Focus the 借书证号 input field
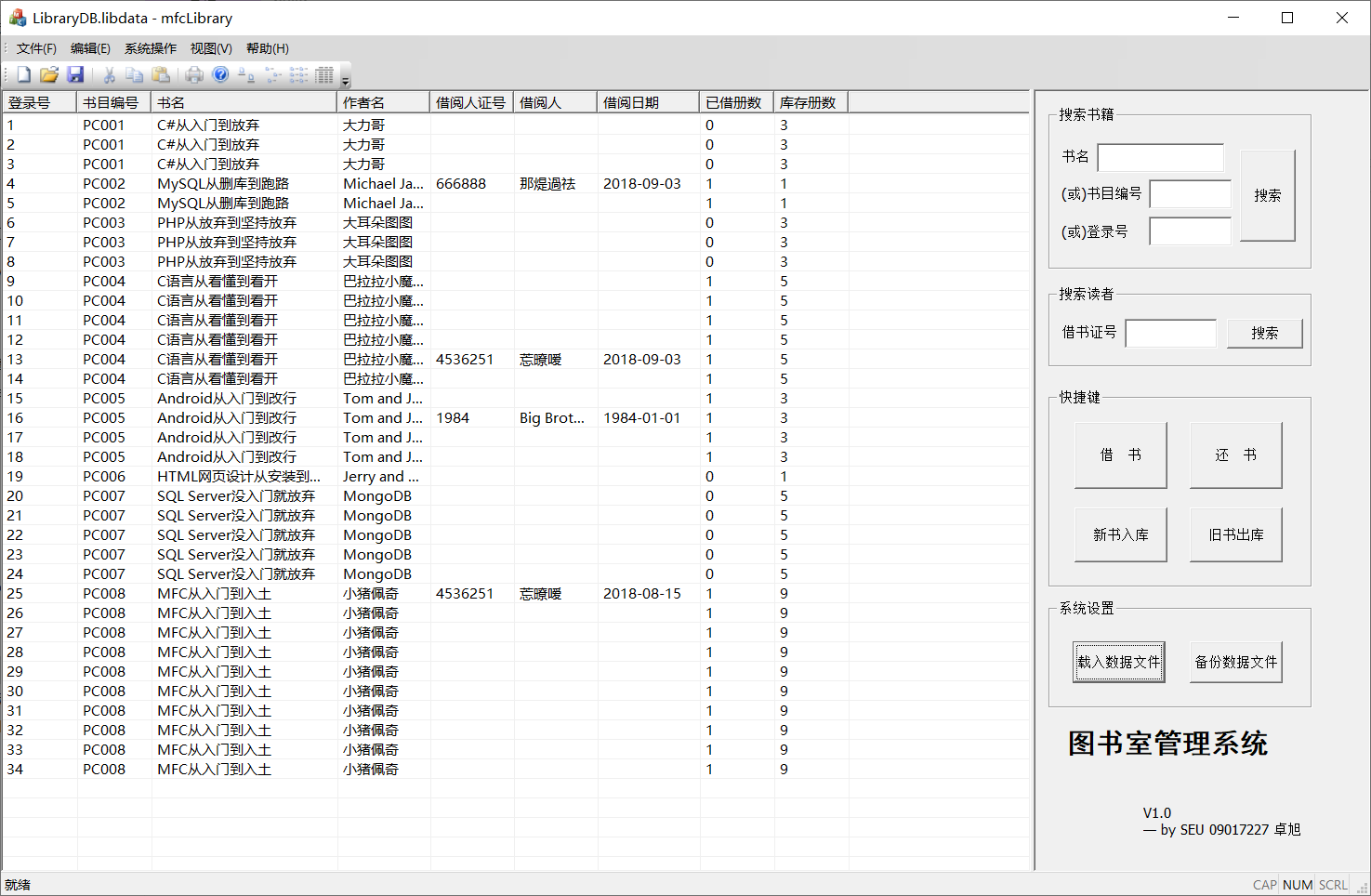This screenshot has height=896, width=1371. (x=1171, y=333)
